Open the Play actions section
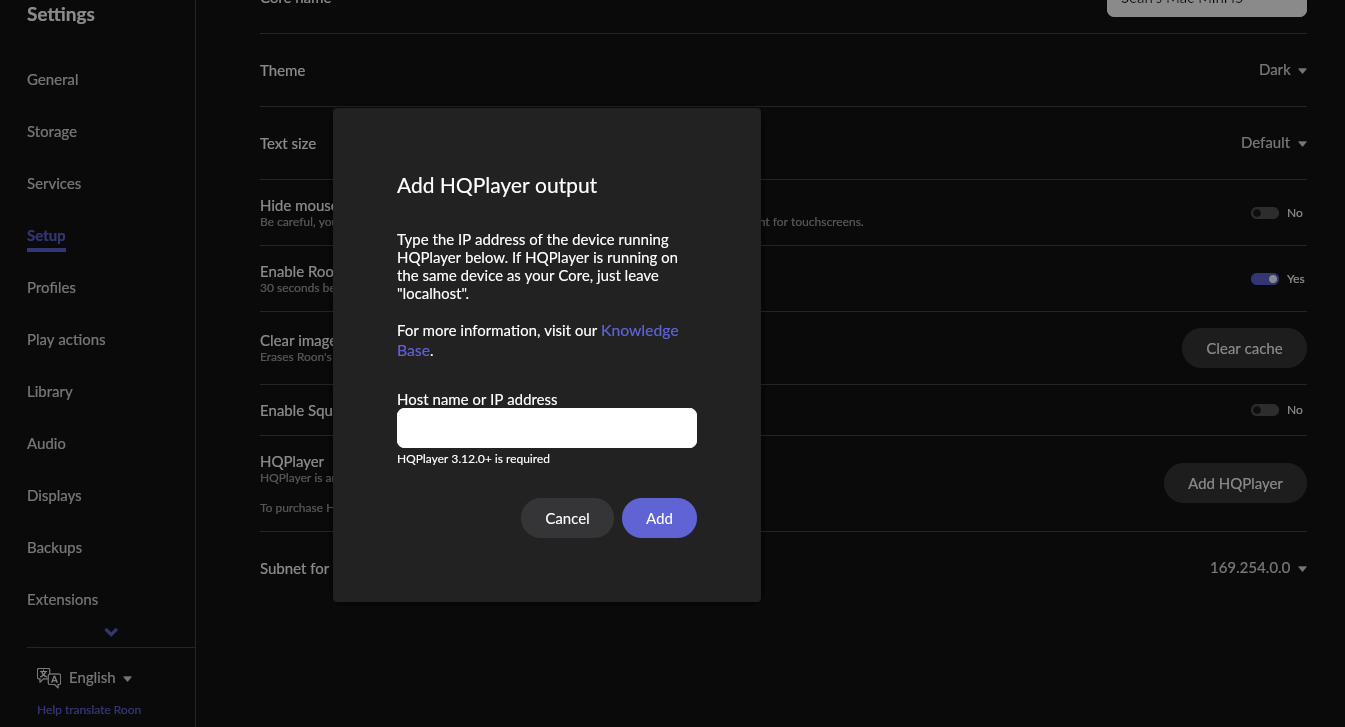The height and width of the screenshot is (727, 1345). [x=66, y=340]
